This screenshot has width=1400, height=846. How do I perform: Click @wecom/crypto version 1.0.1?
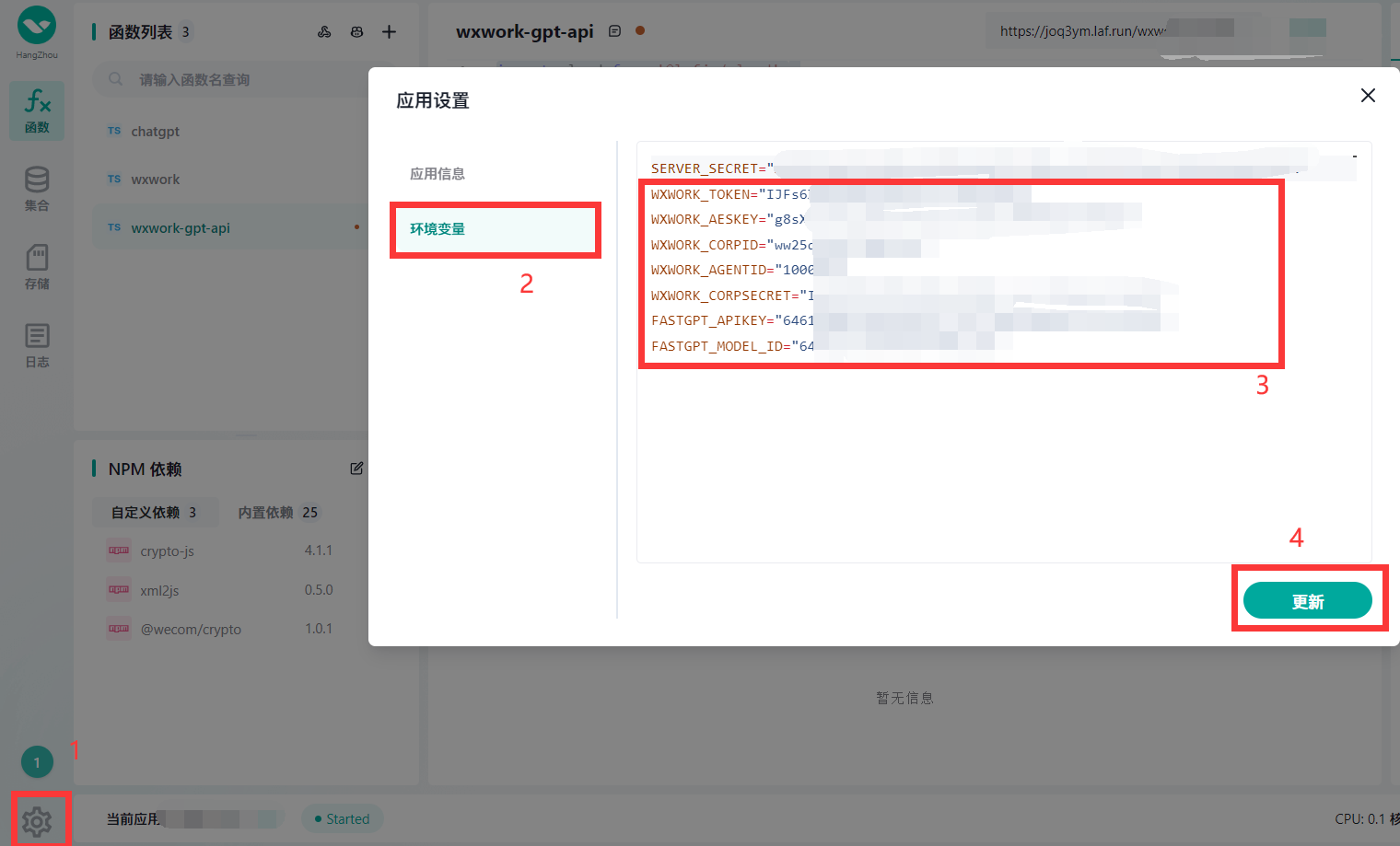point(319,629)
